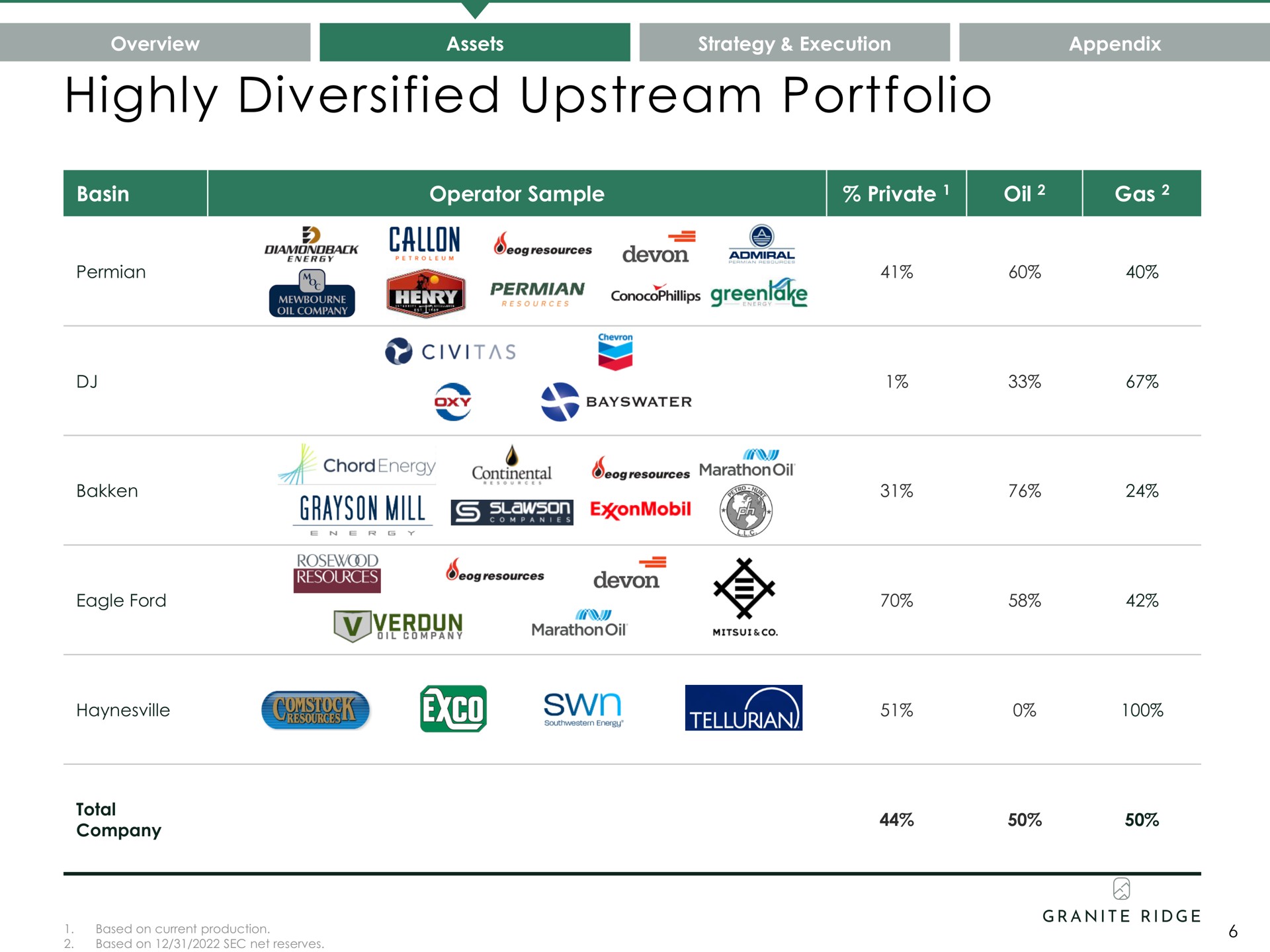Click the page number 6
The width and height of the screenshot is (1270, 952).
pos(1233,932)
